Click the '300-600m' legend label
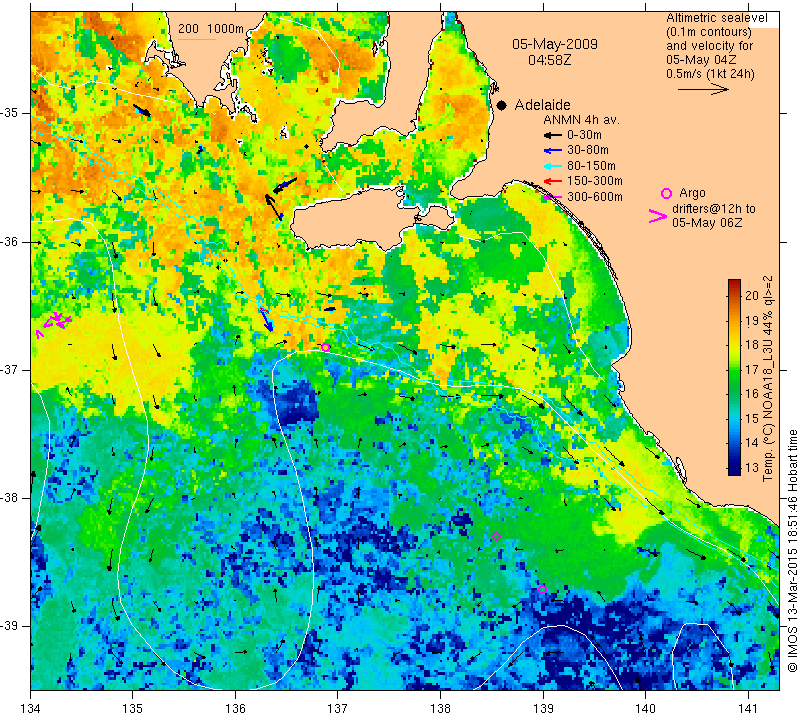 [594, 197]
